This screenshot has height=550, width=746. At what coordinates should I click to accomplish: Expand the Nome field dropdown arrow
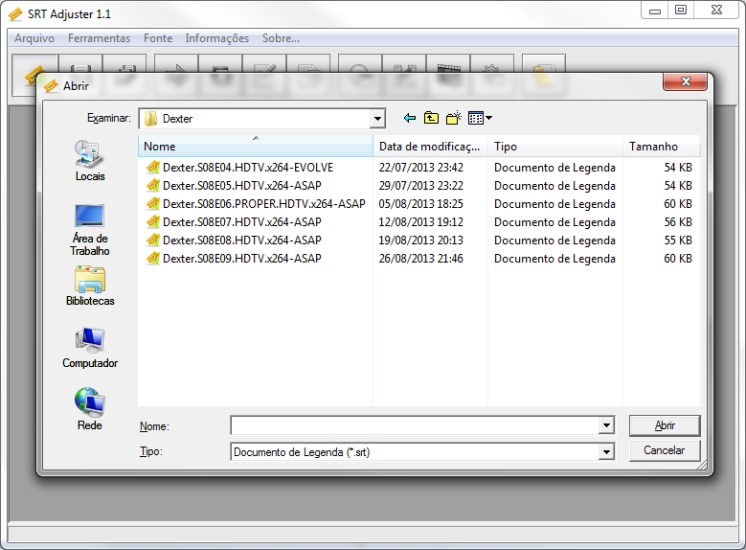606,425
